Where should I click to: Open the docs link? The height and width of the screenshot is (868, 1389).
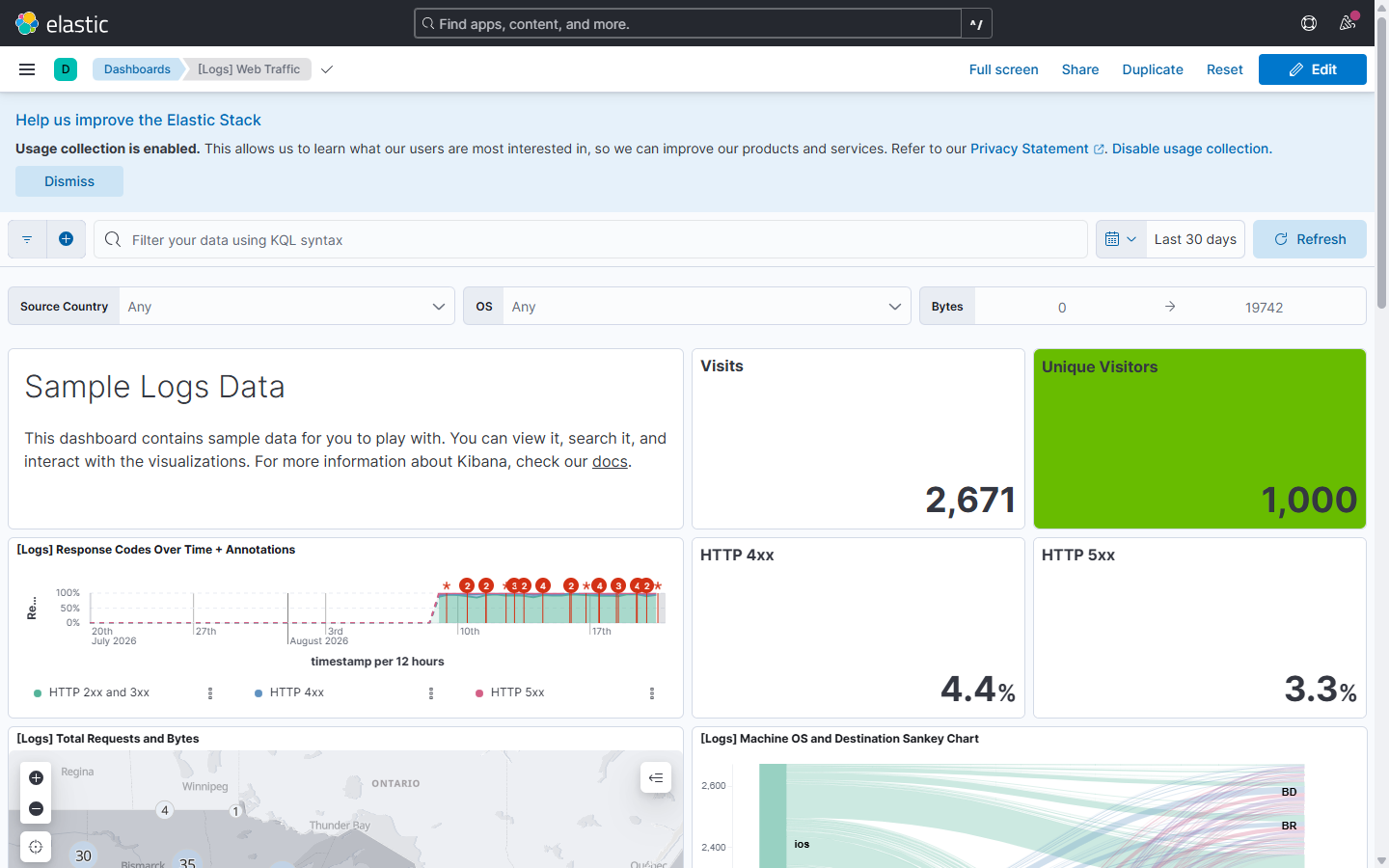pyautogui.click(x=610, y=461)
